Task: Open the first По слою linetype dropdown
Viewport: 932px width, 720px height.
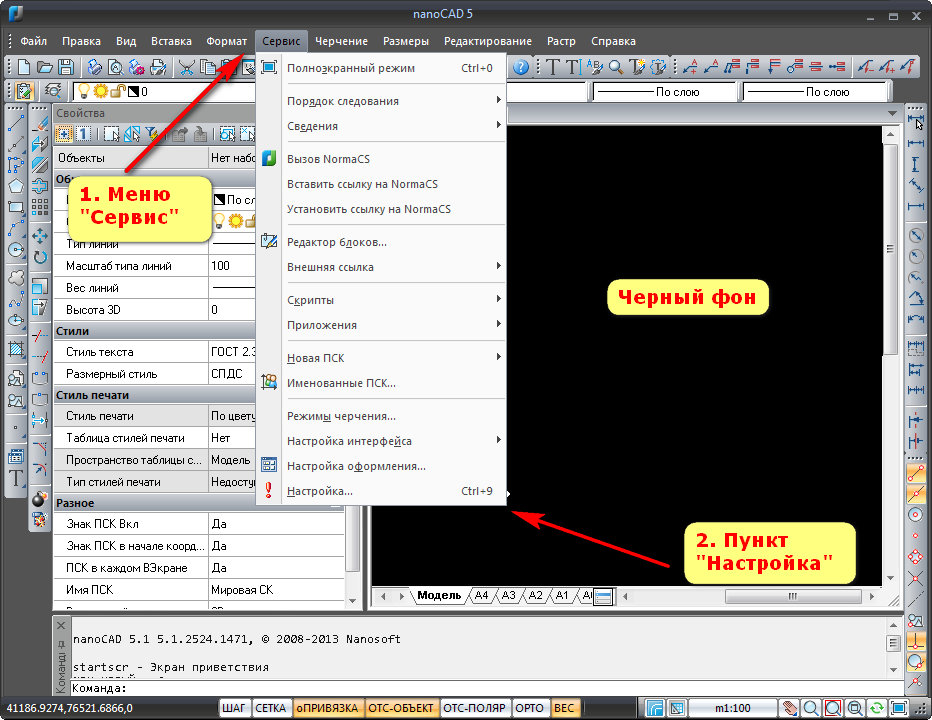Action: click(665, 92)
